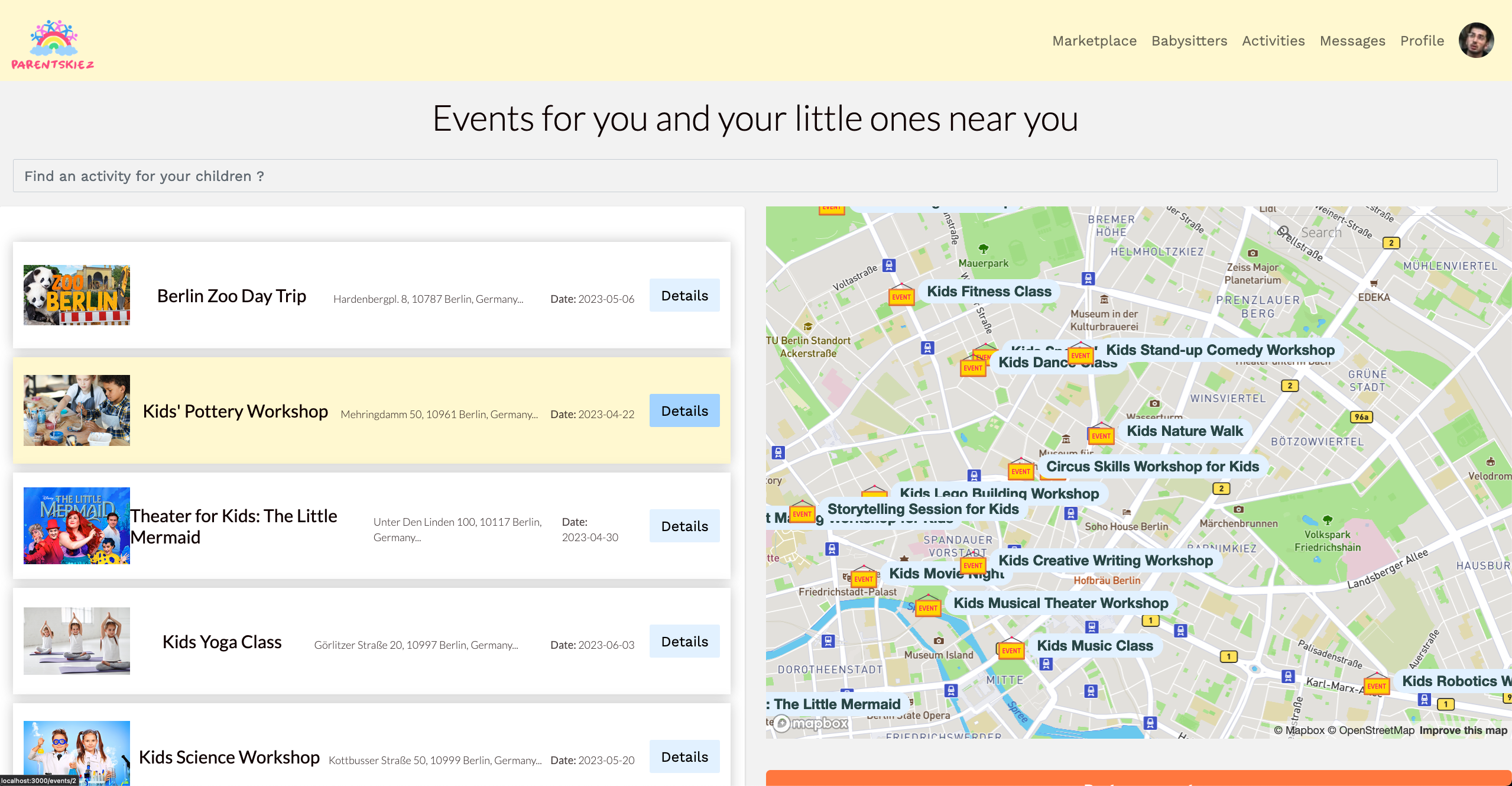Click the EDEKA shopping cart icon
The width and height of the screenshot is (1512, 786).
click(x=1374, y=283)
